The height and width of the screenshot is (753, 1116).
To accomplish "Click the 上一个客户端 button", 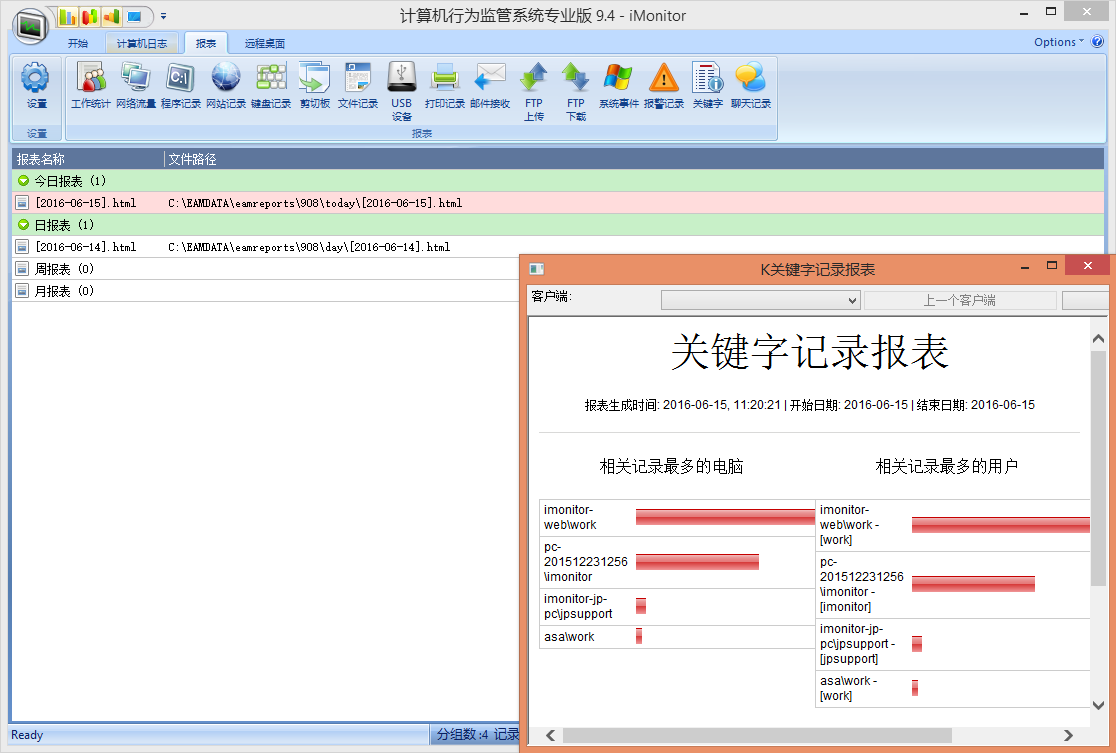I will 959,300.
